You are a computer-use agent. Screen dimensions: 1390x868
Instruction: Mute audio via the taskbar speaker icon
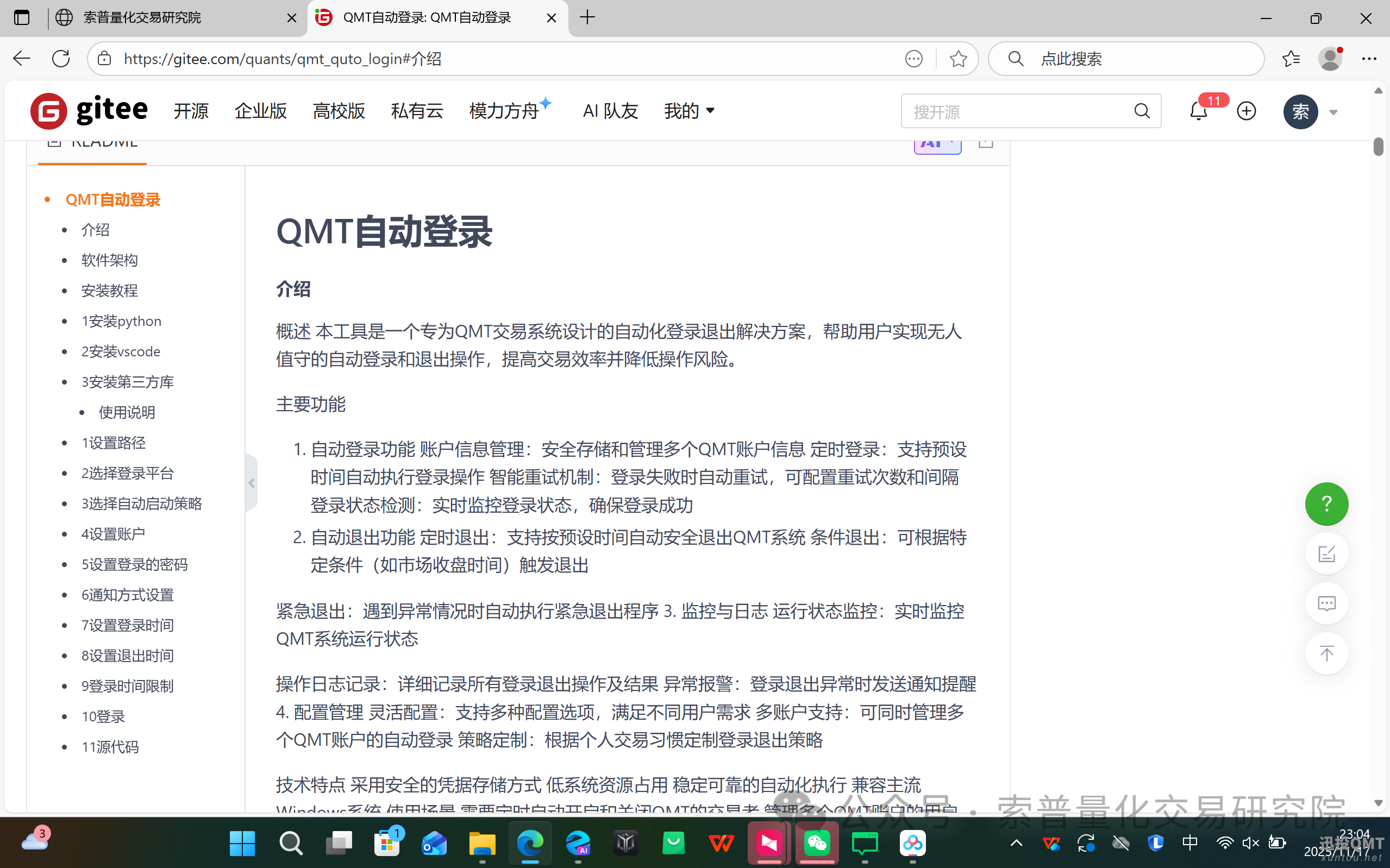point(1250,844)
